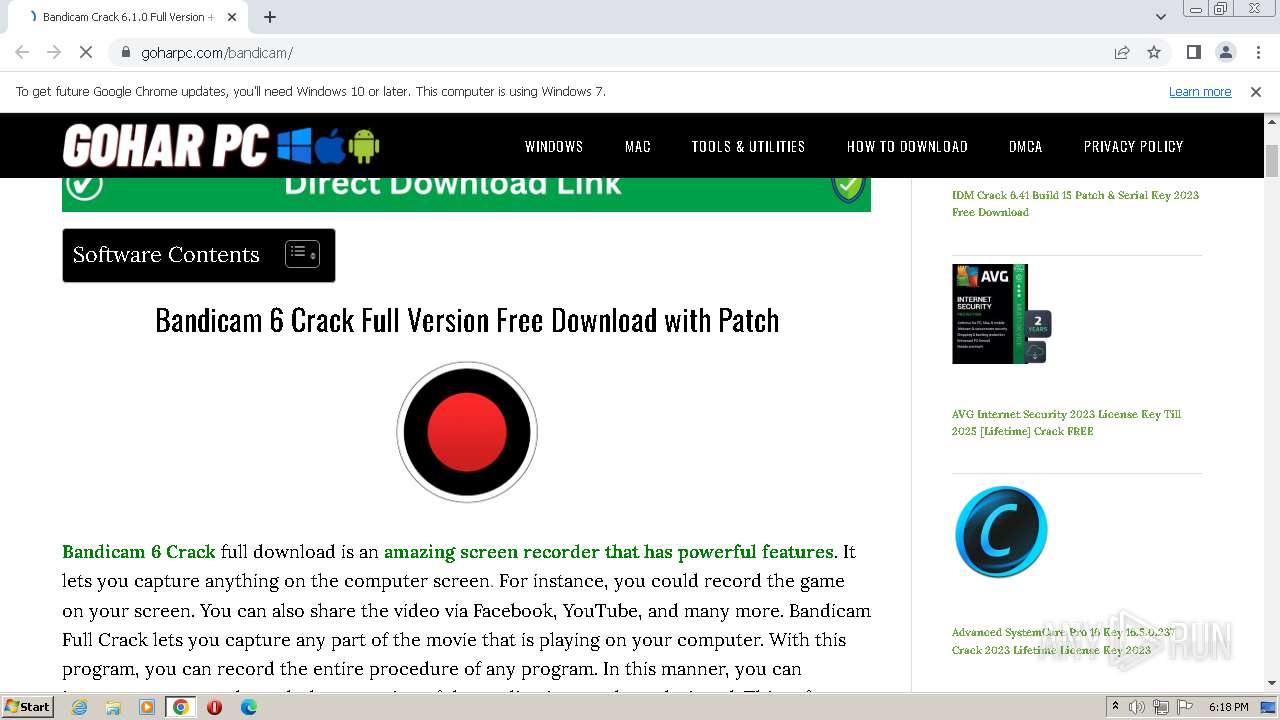Viewport: 1280px width, 720px height.
Task: Open the share page icon
Action: tap(1122, 52)
